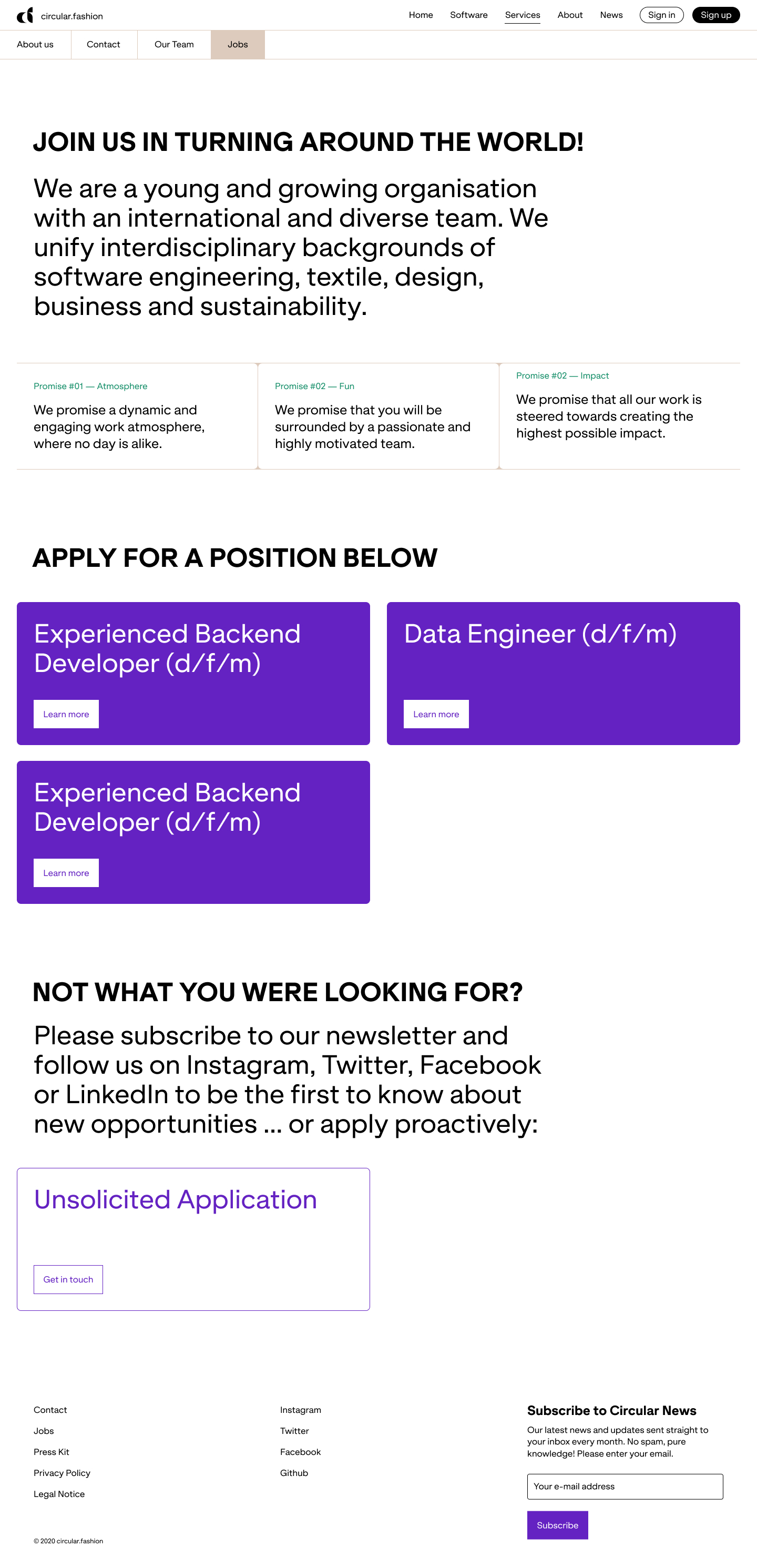Open the Our Team tab
757x1568 pixels.
point(174,45)
